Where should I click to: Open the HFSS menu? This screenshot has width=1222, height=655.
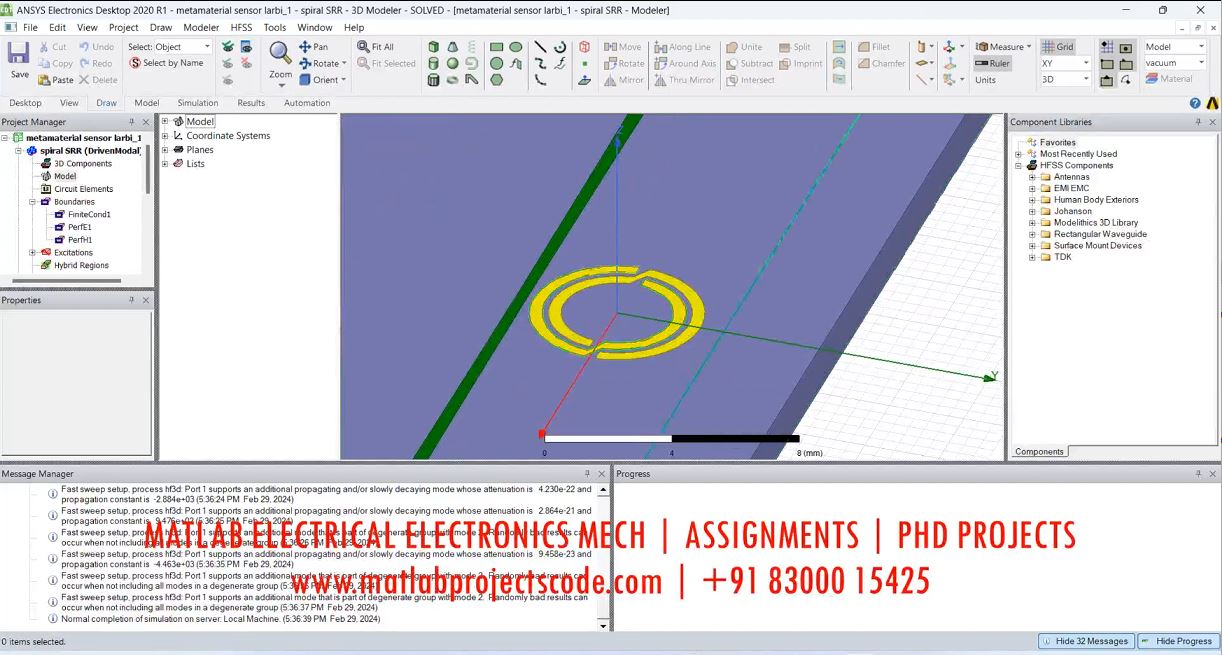coord(241,28)
